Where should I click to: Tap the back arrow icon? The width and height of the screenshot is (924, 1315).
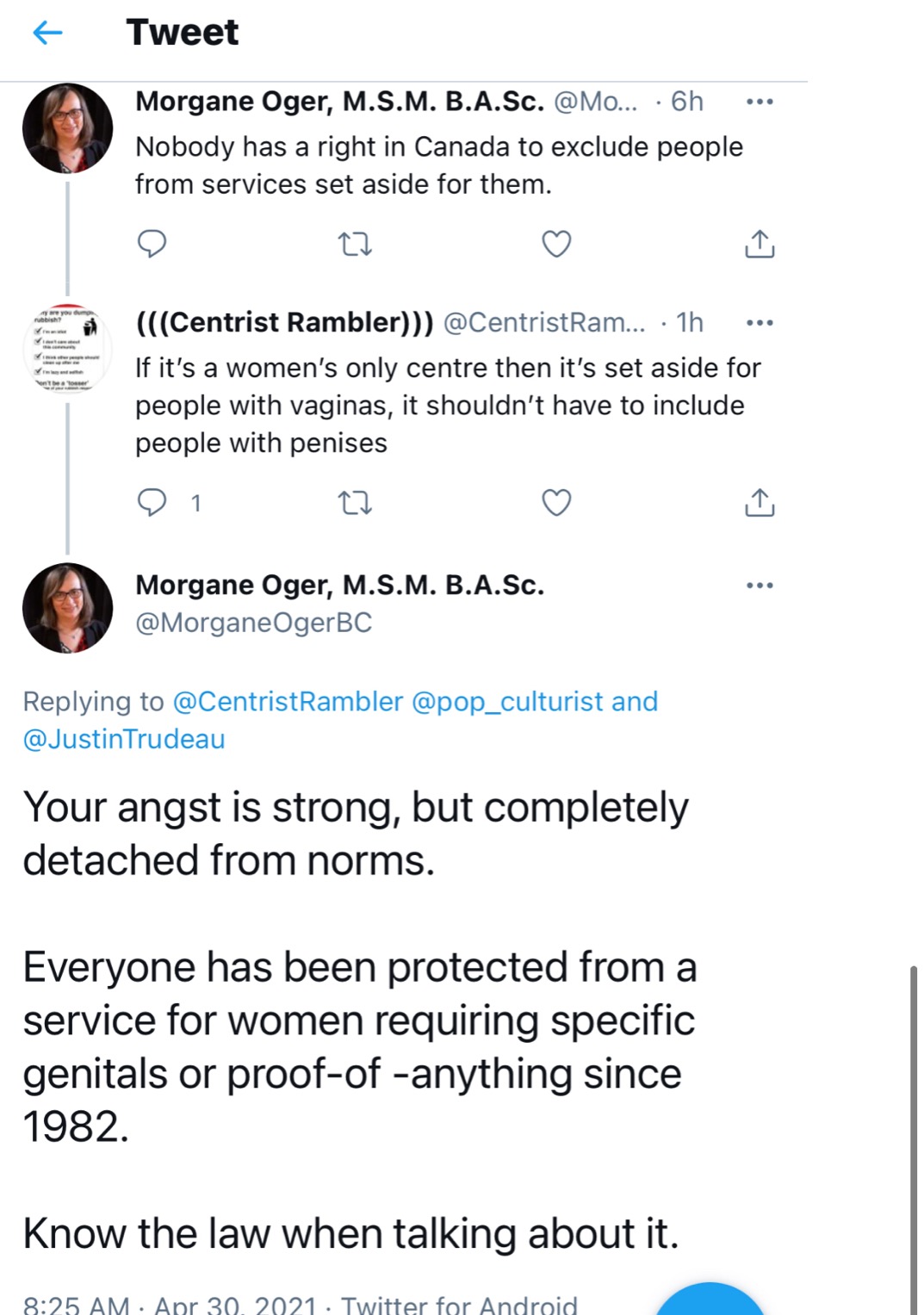point(47,33)
